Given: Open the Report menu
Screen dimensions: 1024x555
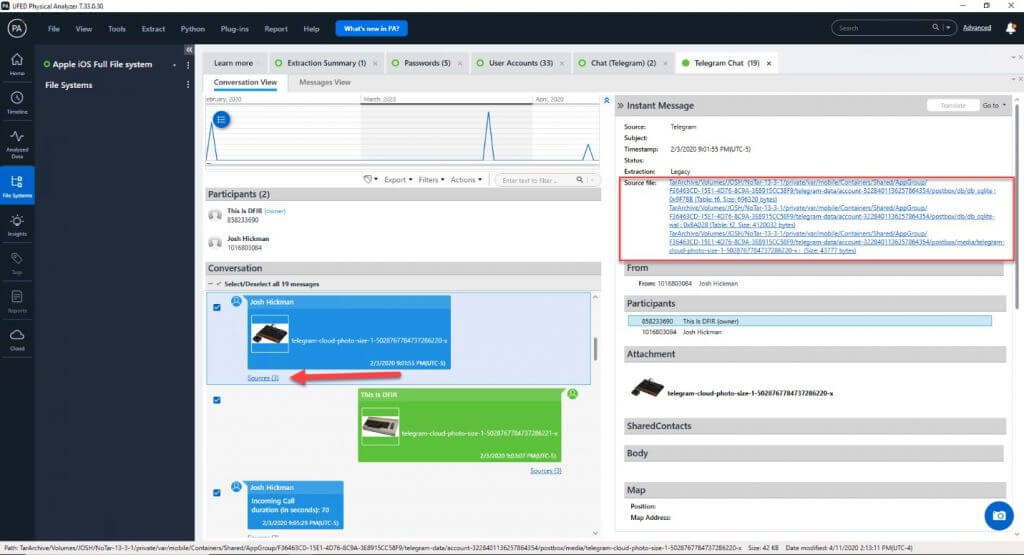Looking at the screenshot, I should click(x=276, y=29).
